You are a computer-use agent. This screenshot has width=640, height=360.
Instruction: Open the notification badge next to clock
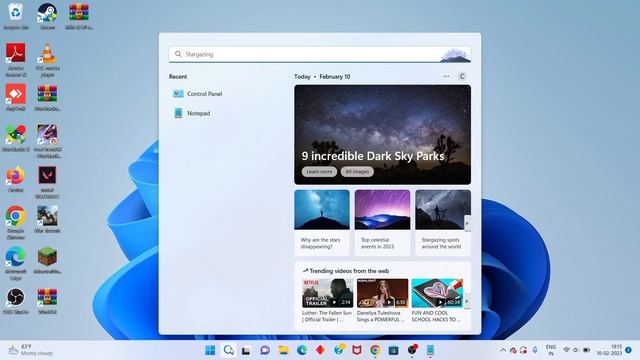tap(629, 350)
